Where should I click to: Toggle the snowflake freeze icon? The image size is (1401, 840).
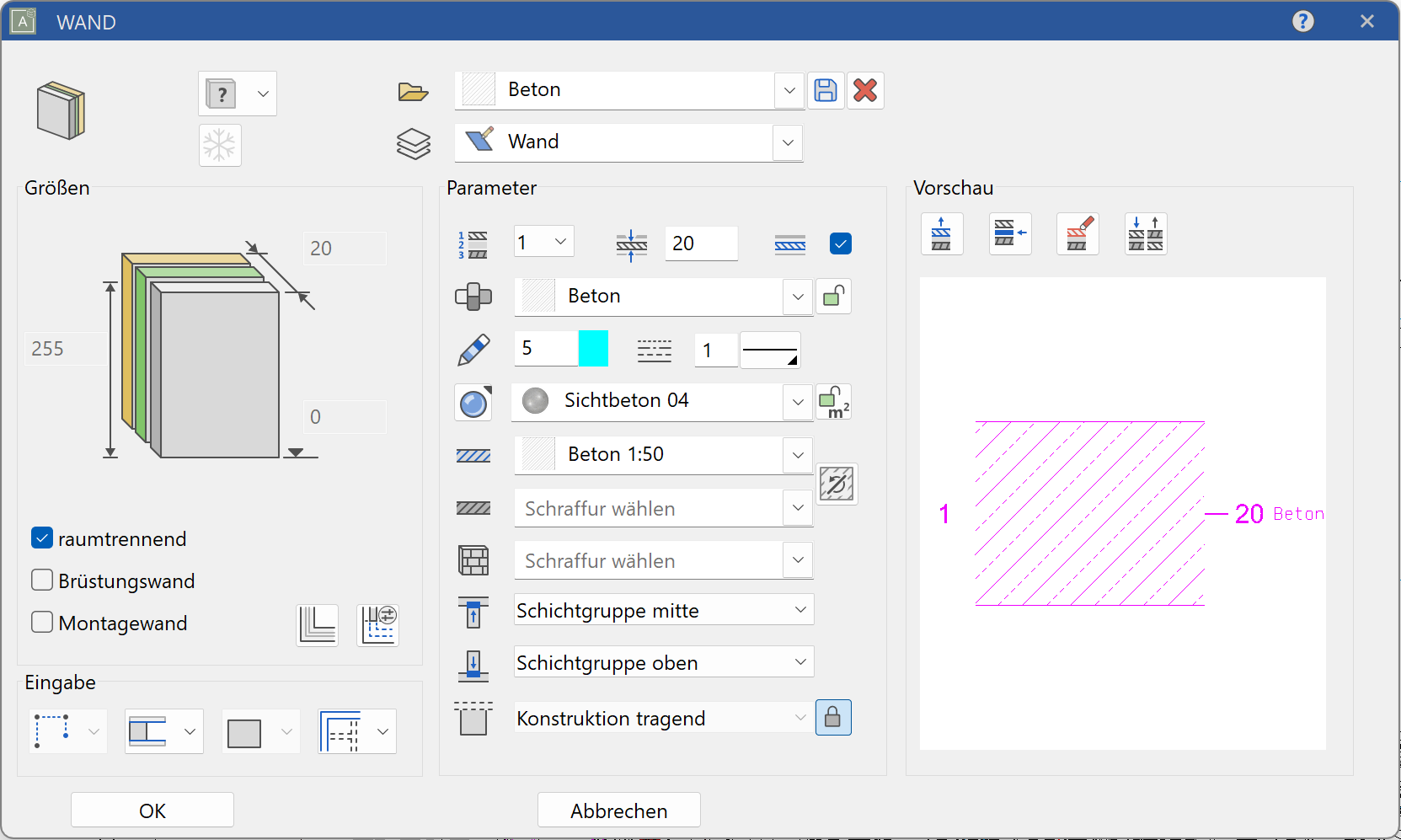pos(220,145)
